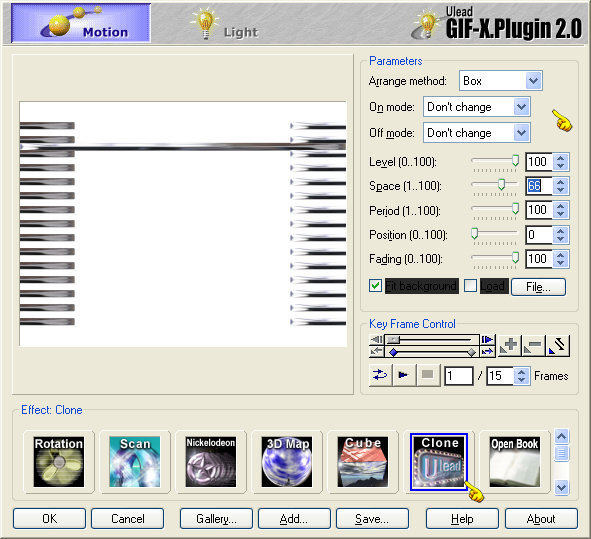Select the Scan effect thumbnail

135,462
